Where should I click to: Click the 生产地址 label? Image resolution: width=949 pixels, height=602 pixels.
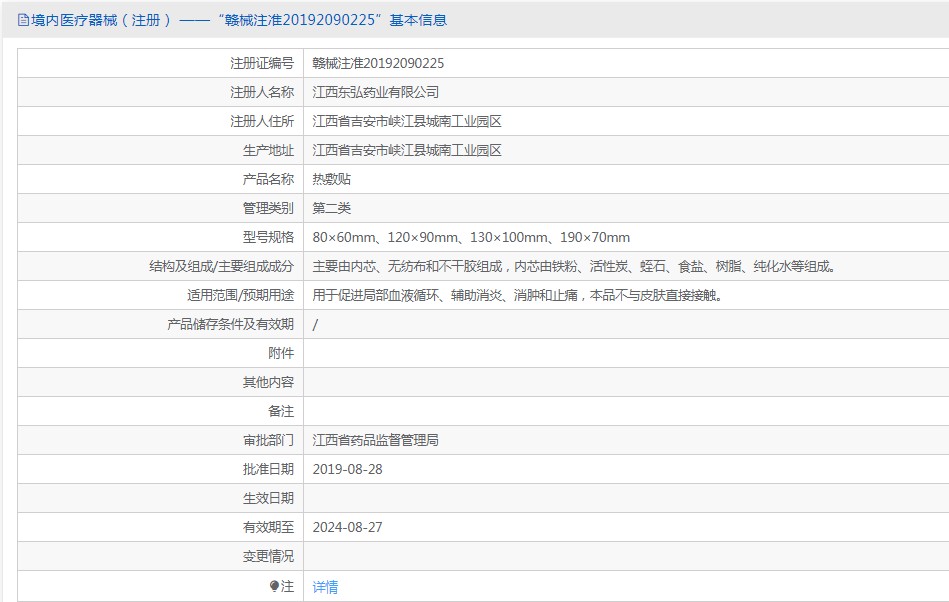pyautogui.click(x=268, y=150)
